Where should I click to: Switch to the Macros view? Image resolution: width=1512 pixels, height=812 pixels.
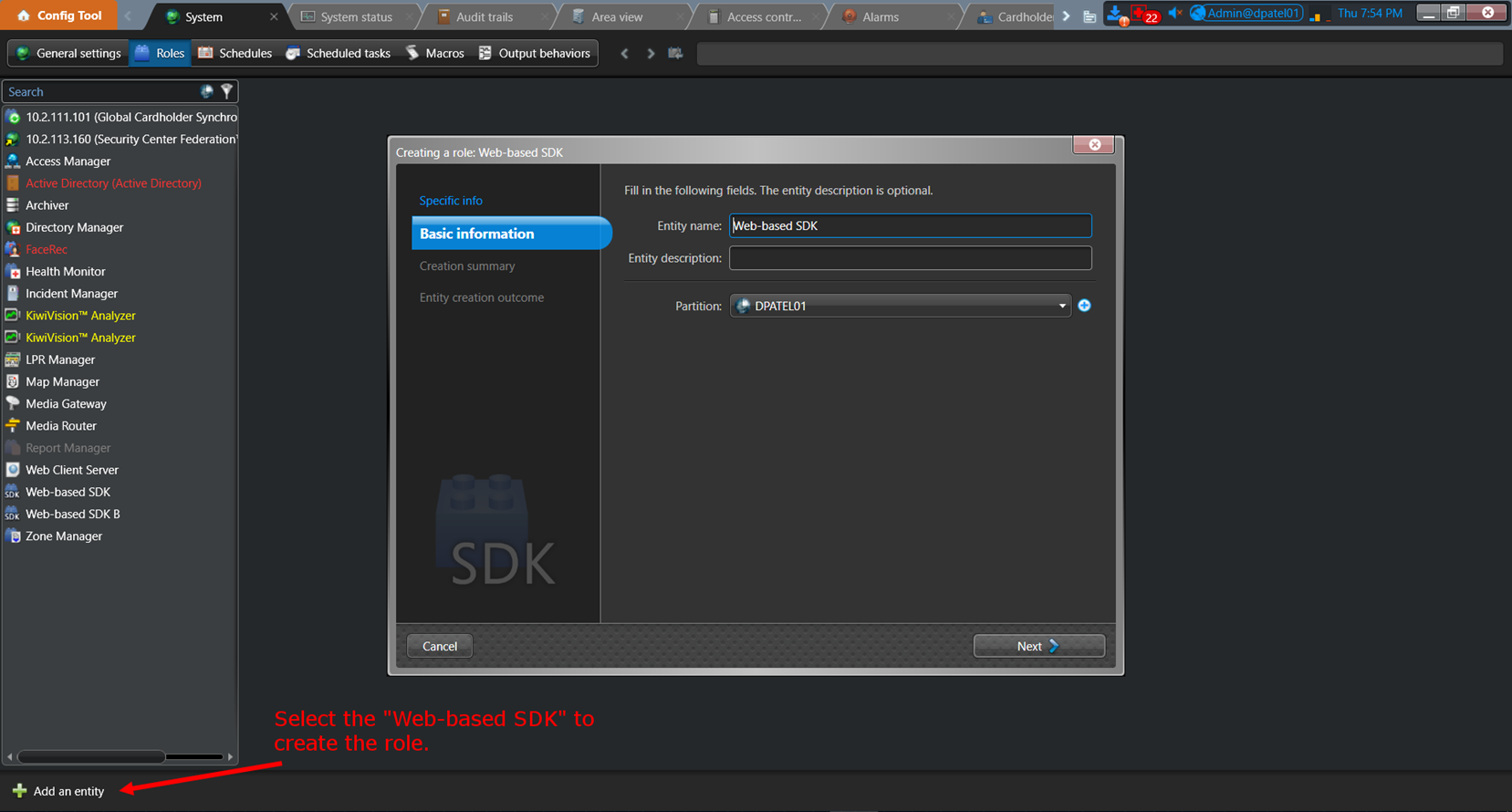[x=435, y=53]
